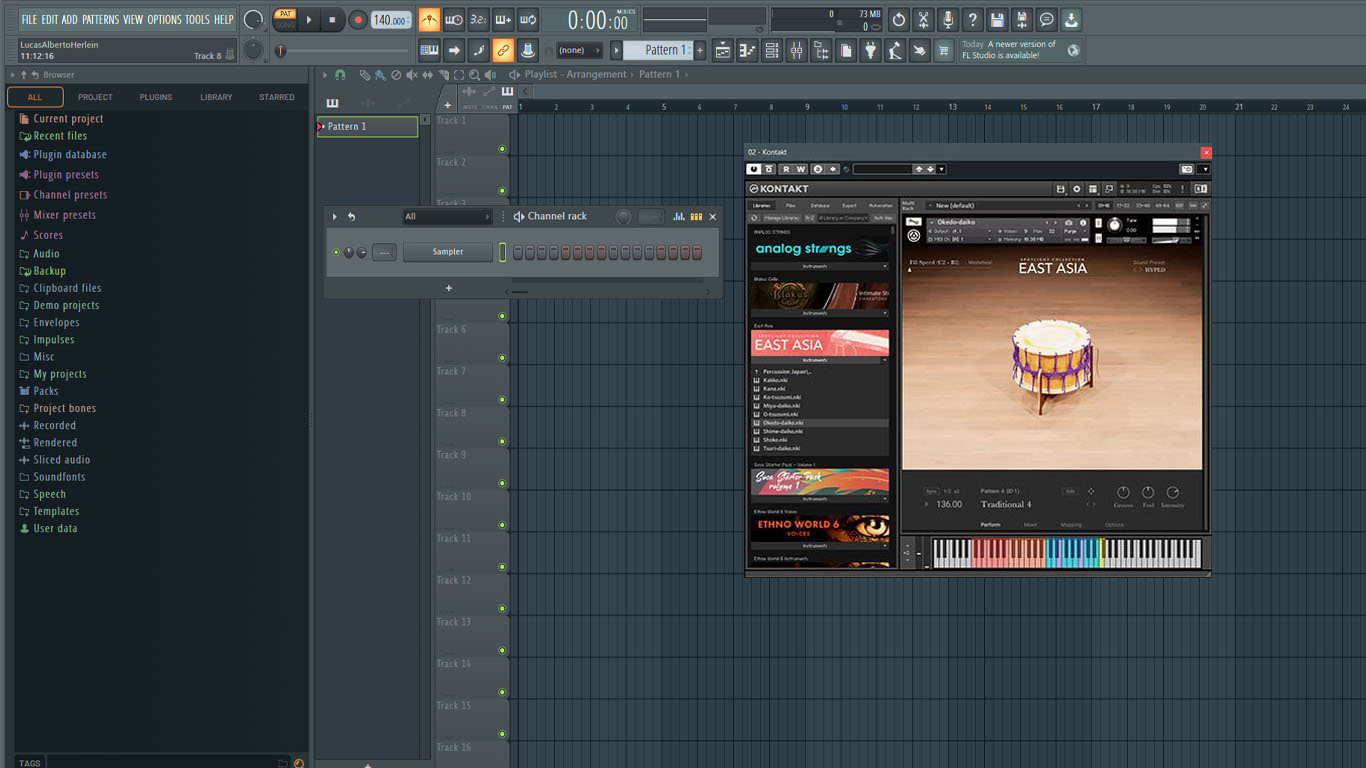1366x768 pixels.
Task: Toggle Typing keyboard to piano icon
Action: coord(429,50)
